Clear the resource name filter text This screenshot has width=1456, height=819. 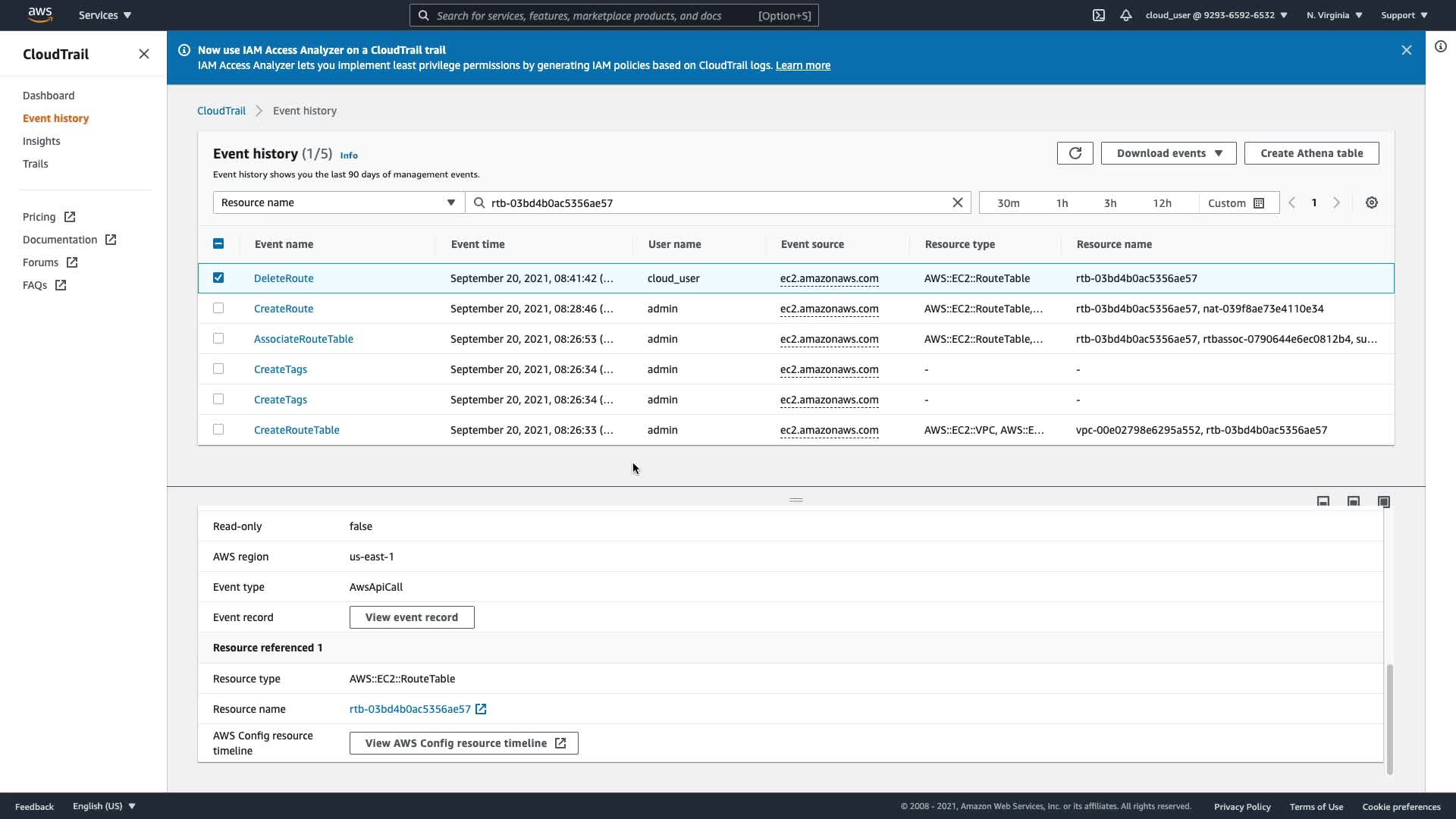[x=957, y=202]
